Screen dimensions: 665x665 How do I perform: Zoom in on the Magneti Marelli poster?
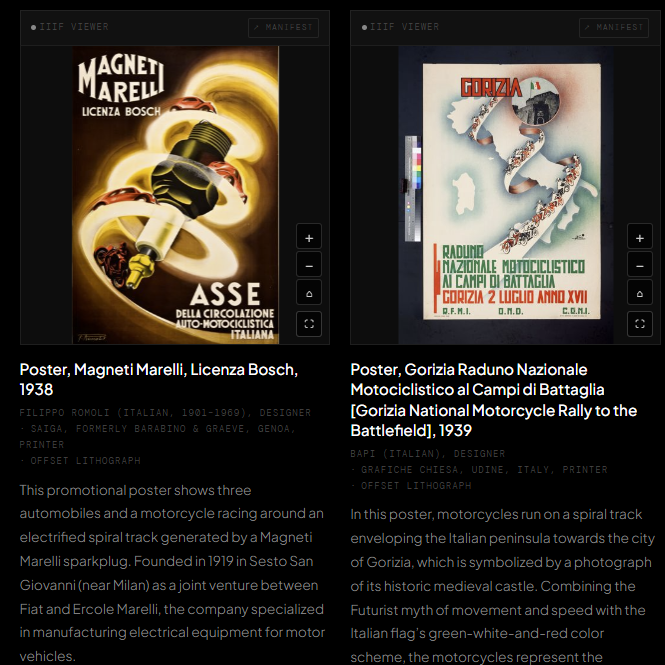pyautogui.click(x=309, y=238)
